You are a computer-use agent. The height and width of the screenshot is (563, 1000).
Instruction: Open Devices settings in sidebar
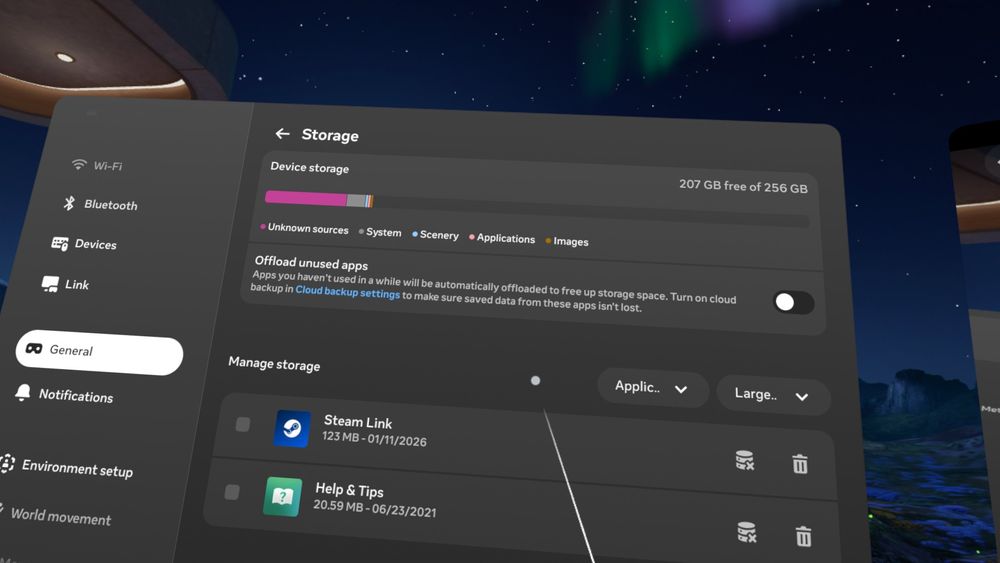pos(84,244)
